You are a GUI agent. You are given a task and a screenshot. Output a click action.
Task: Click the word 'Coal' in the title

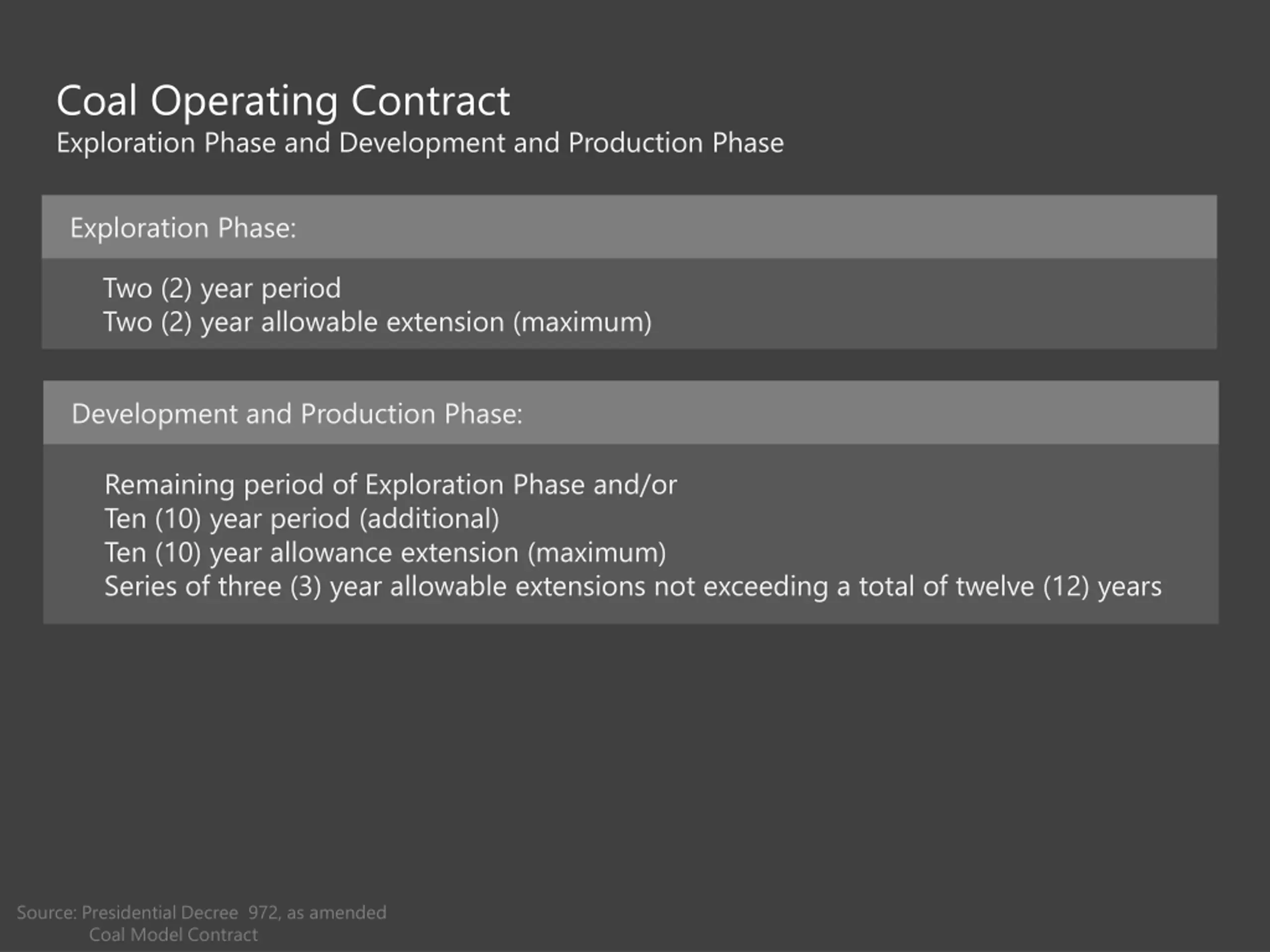point(97,102)
